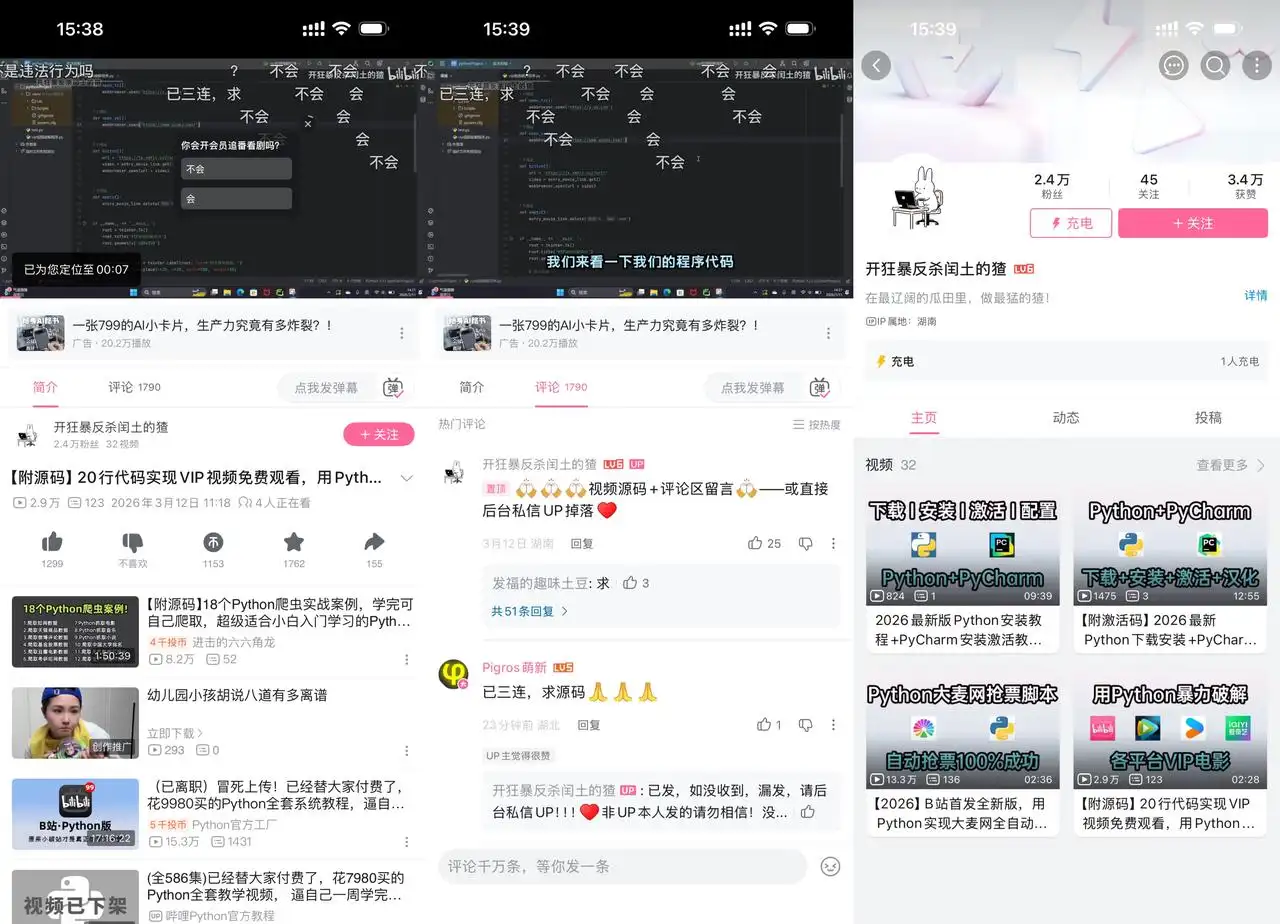Tap the thumbs-up icon showing 1299
Viewport: 1280px width, 924px height.
click(x=52, y=542)
